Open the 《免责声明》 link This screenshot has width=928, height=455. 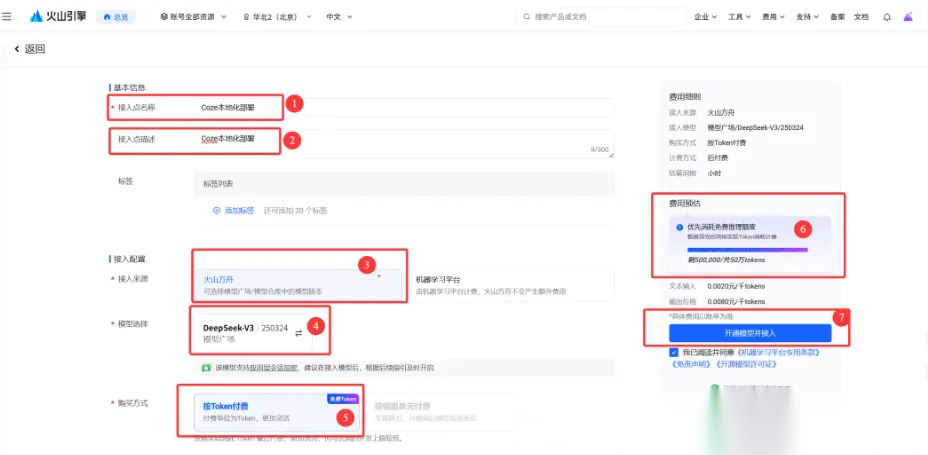click(x=690, y=364)
